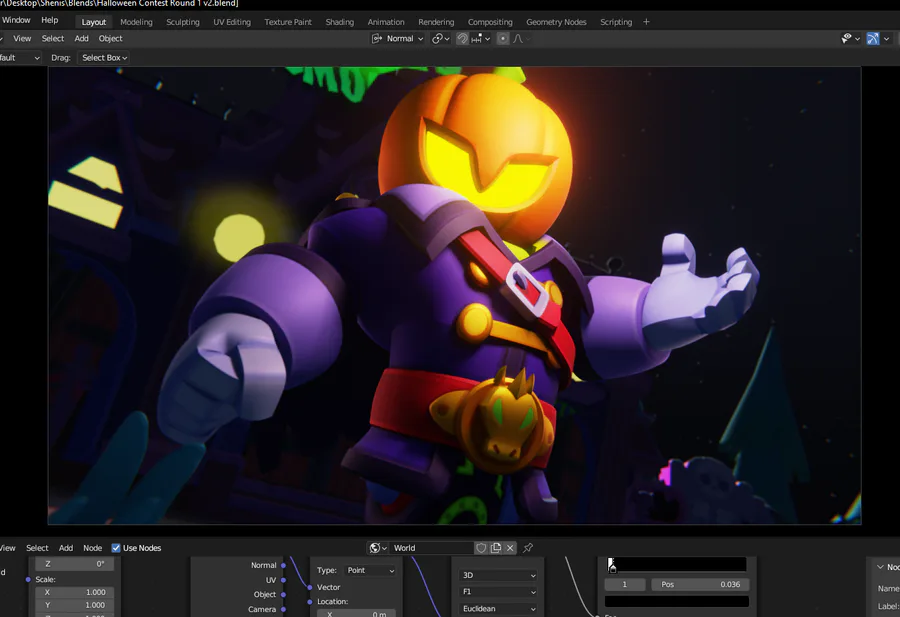
Task: Click the snap element increment icon
Action: tap(479, 38)
